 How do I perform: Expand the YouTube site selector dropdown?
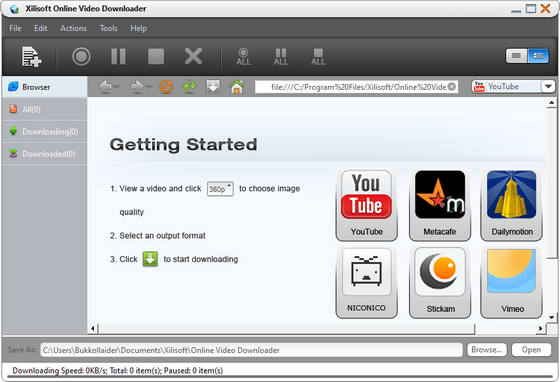pos(548,86)
